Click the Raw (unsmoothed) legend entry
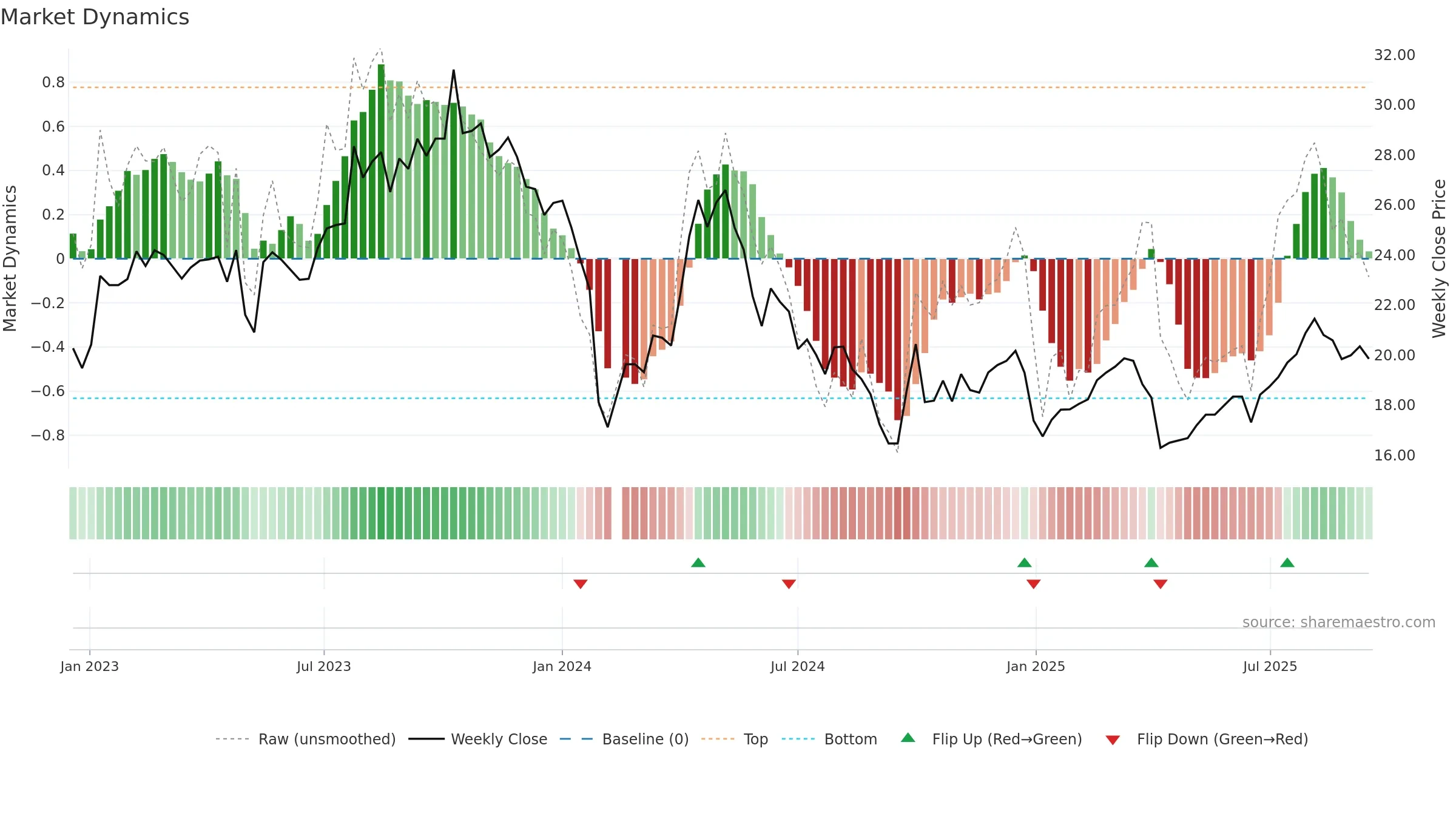 305,739
